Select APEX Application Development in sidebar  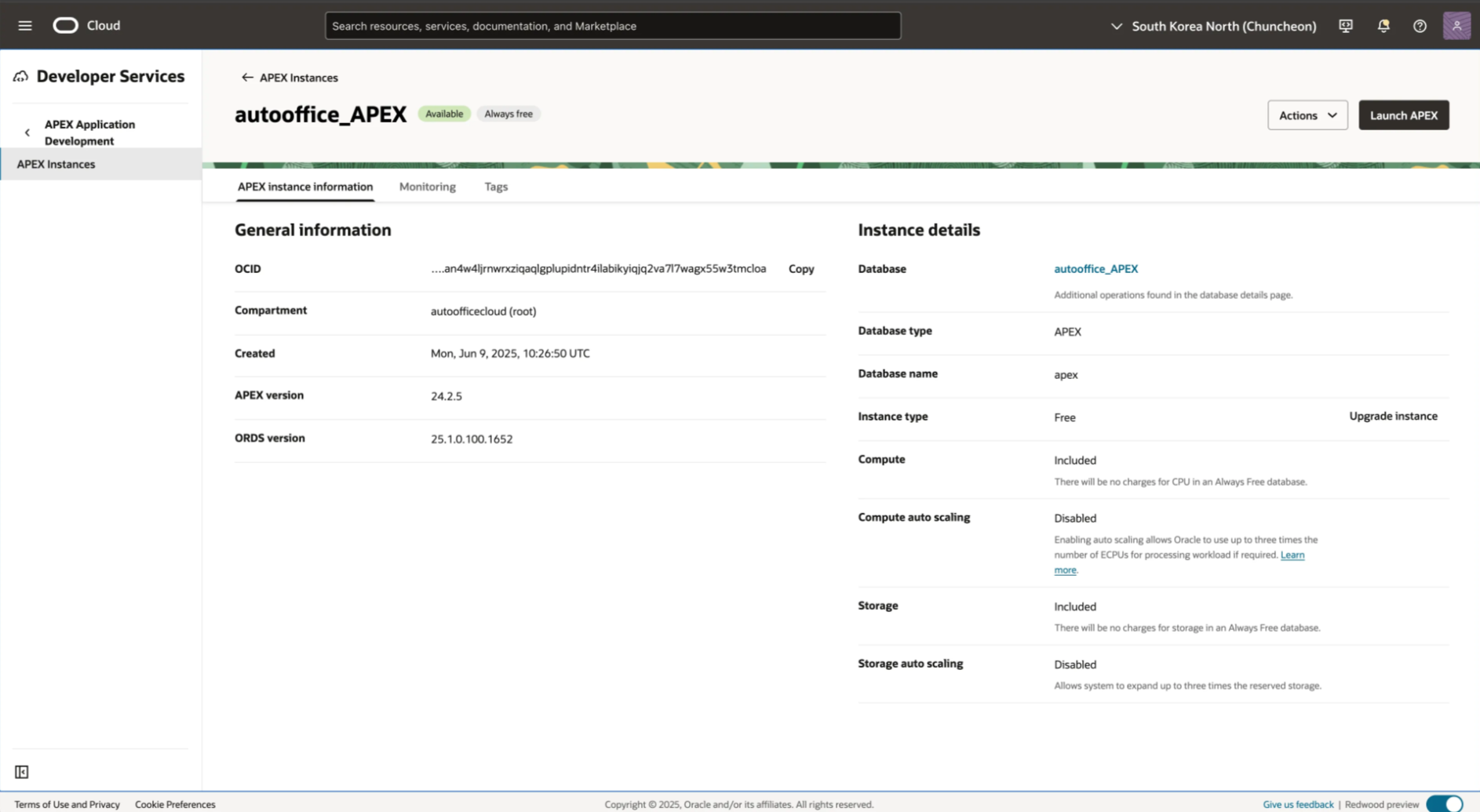89,133
